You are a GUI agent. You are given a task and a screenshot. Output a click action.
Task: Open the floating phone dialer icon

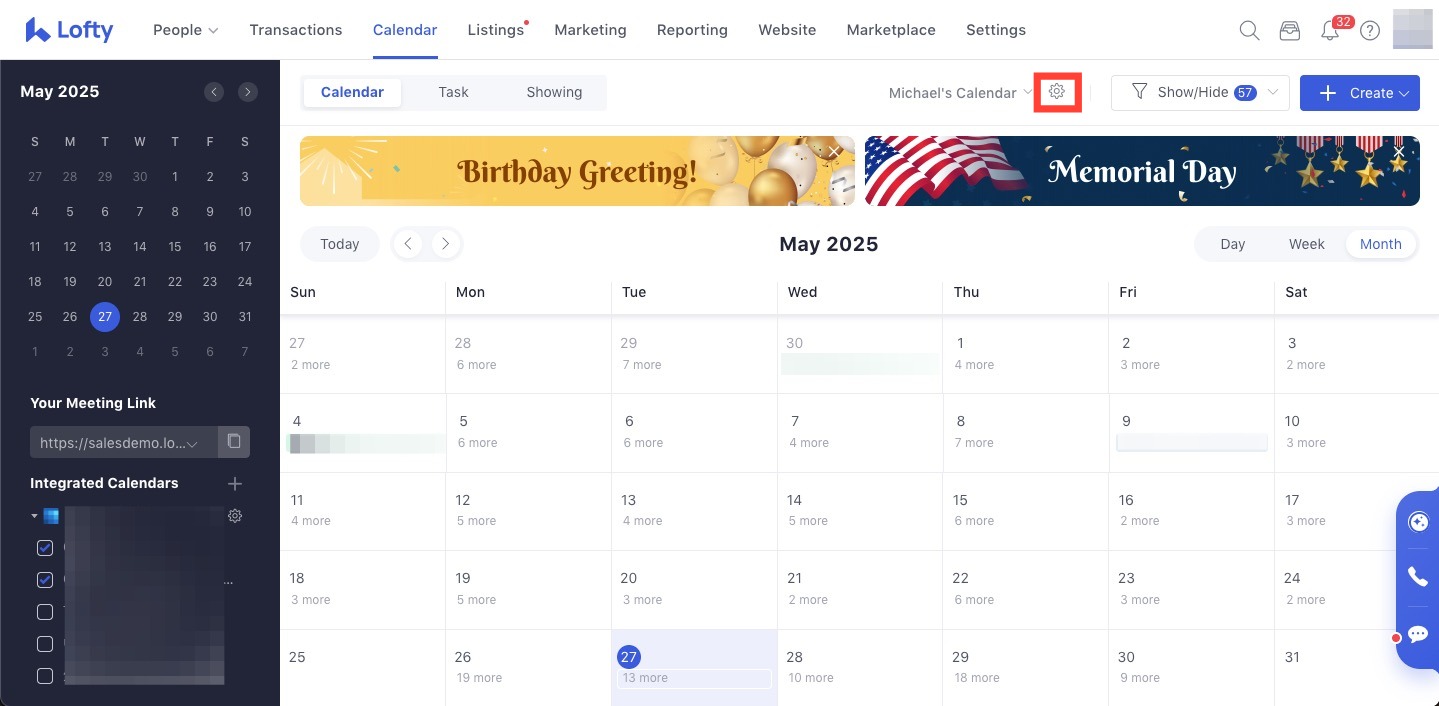(x=1417, y=576)
